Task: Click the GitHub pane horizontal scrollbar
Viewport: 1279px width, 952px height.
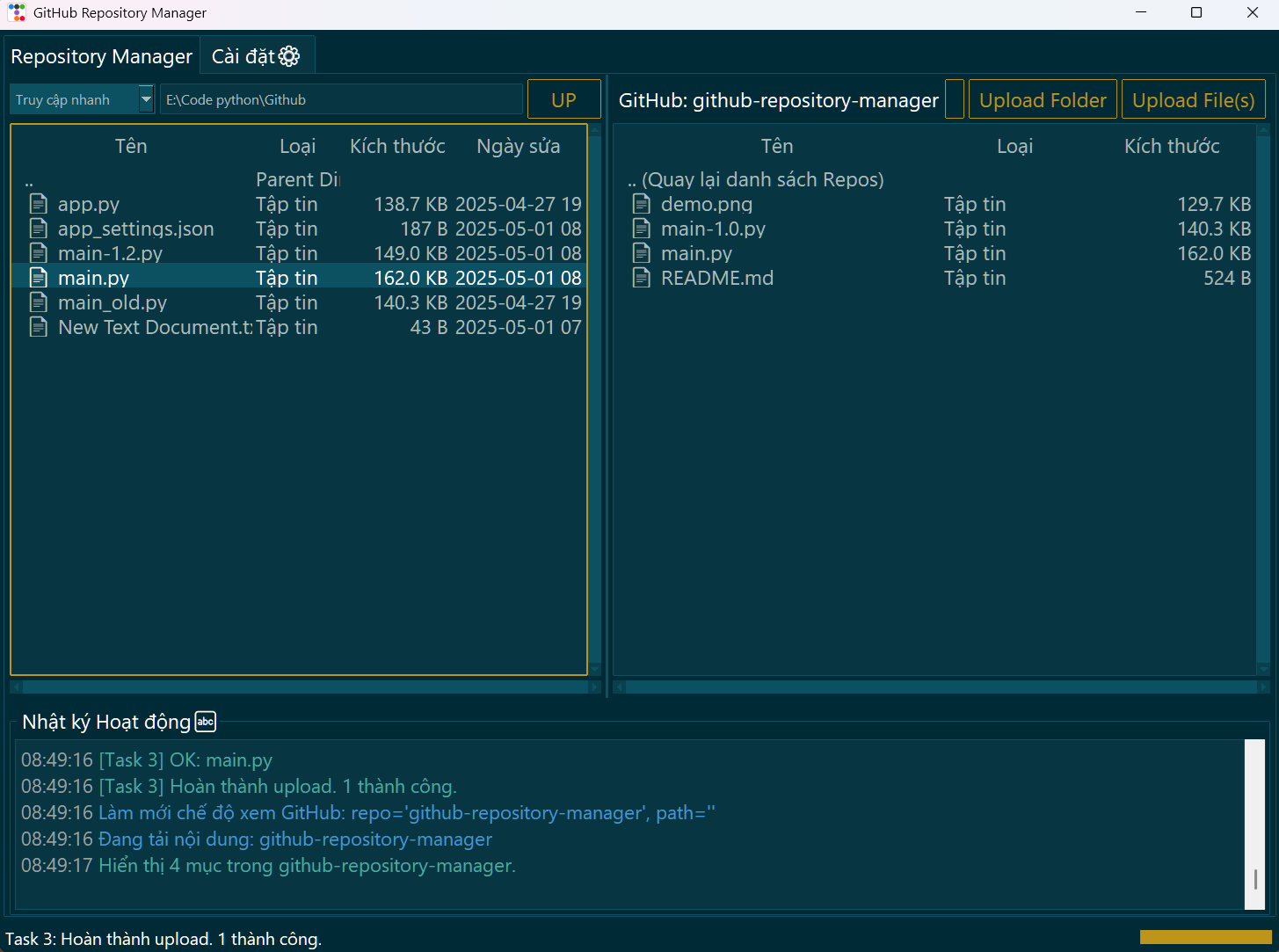Action: point(941,687)
